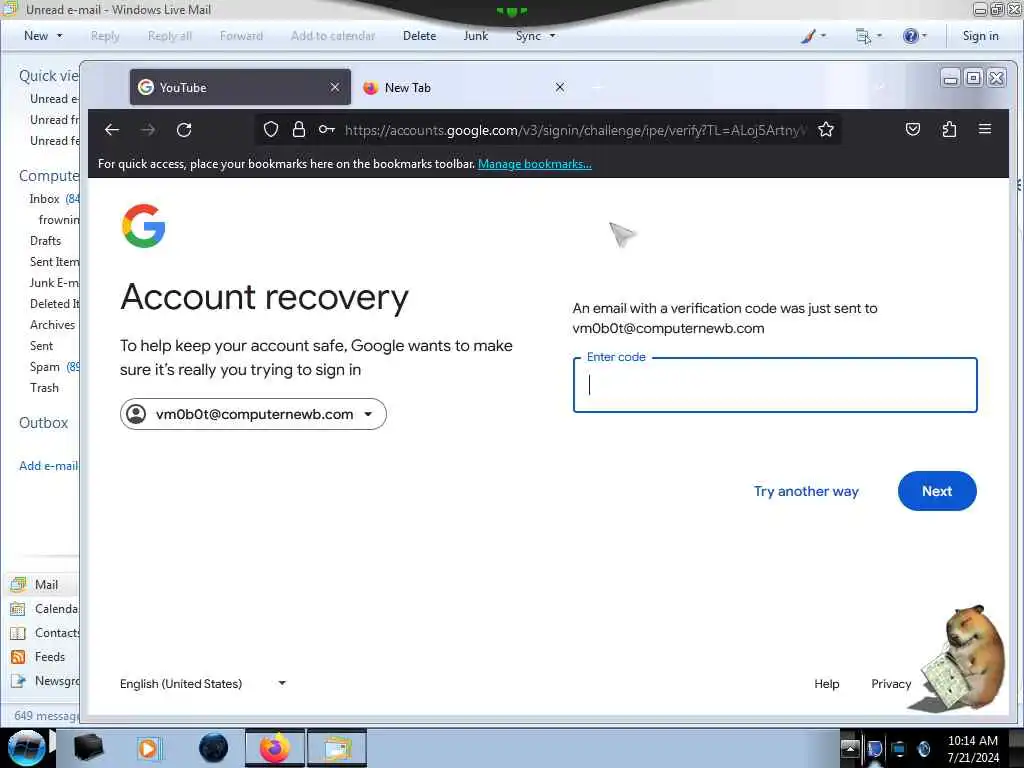Close the New Tab tab
The height and width of the screenshot is (768, 1024).
560,87
